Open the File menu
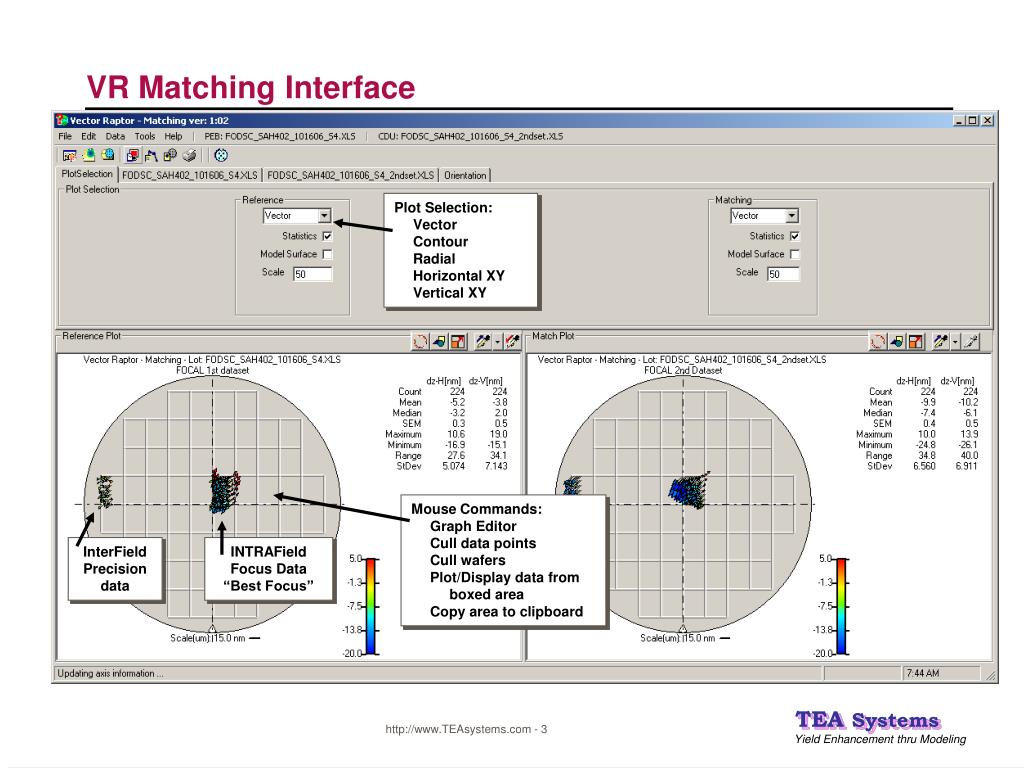The width and height of the screenshot is (1024, 768). tap(65, 136)
